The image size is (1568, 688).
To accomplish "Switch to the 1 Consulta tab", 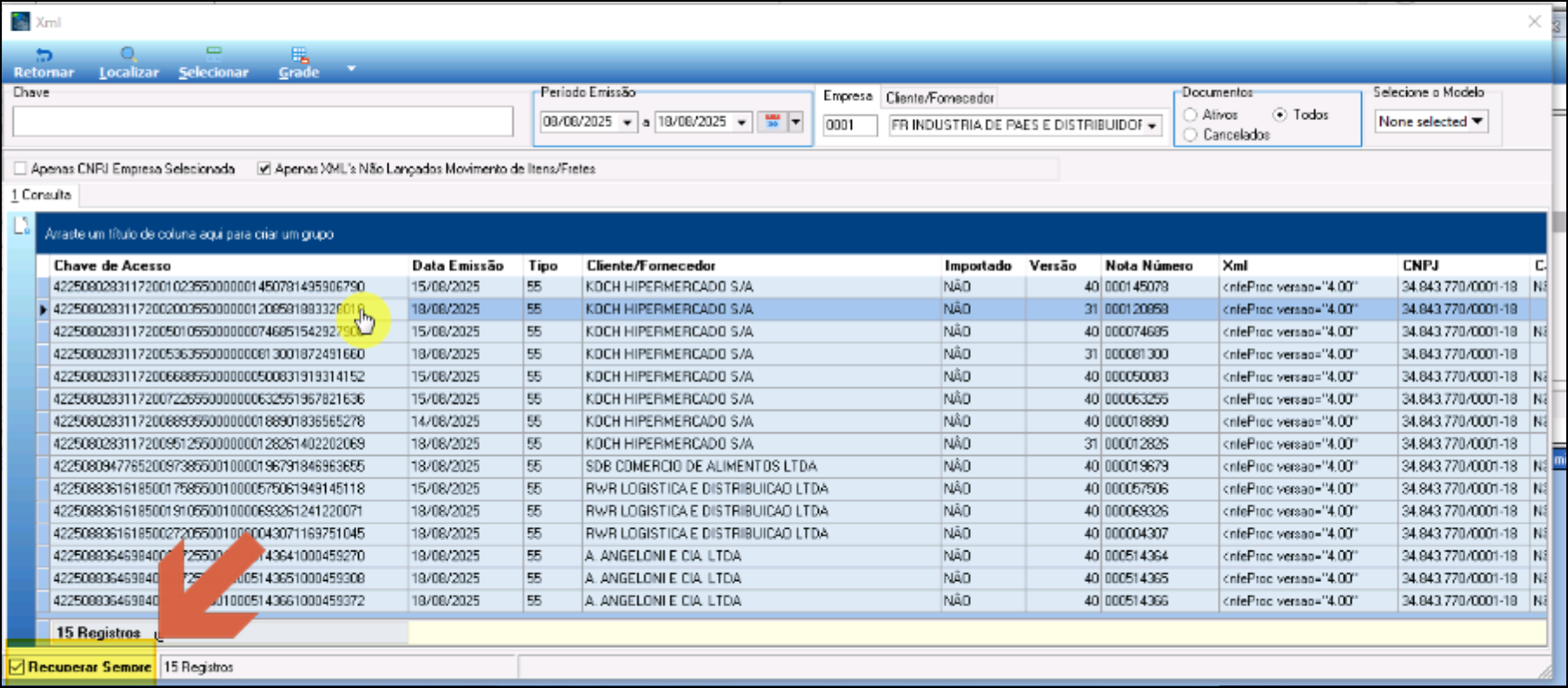I will 41,195.
